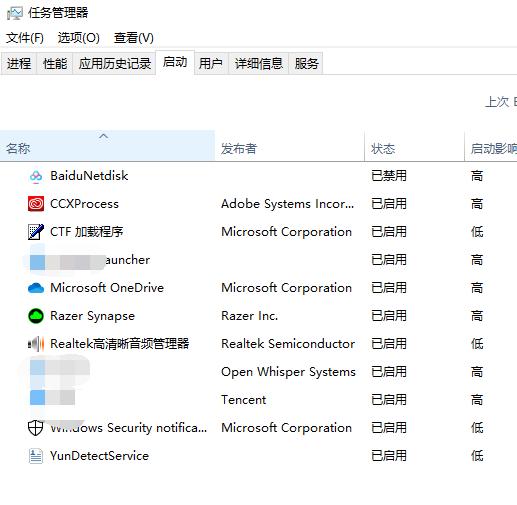
Task: Click the Task Manager title bar icon
Action: pos(15,13)
